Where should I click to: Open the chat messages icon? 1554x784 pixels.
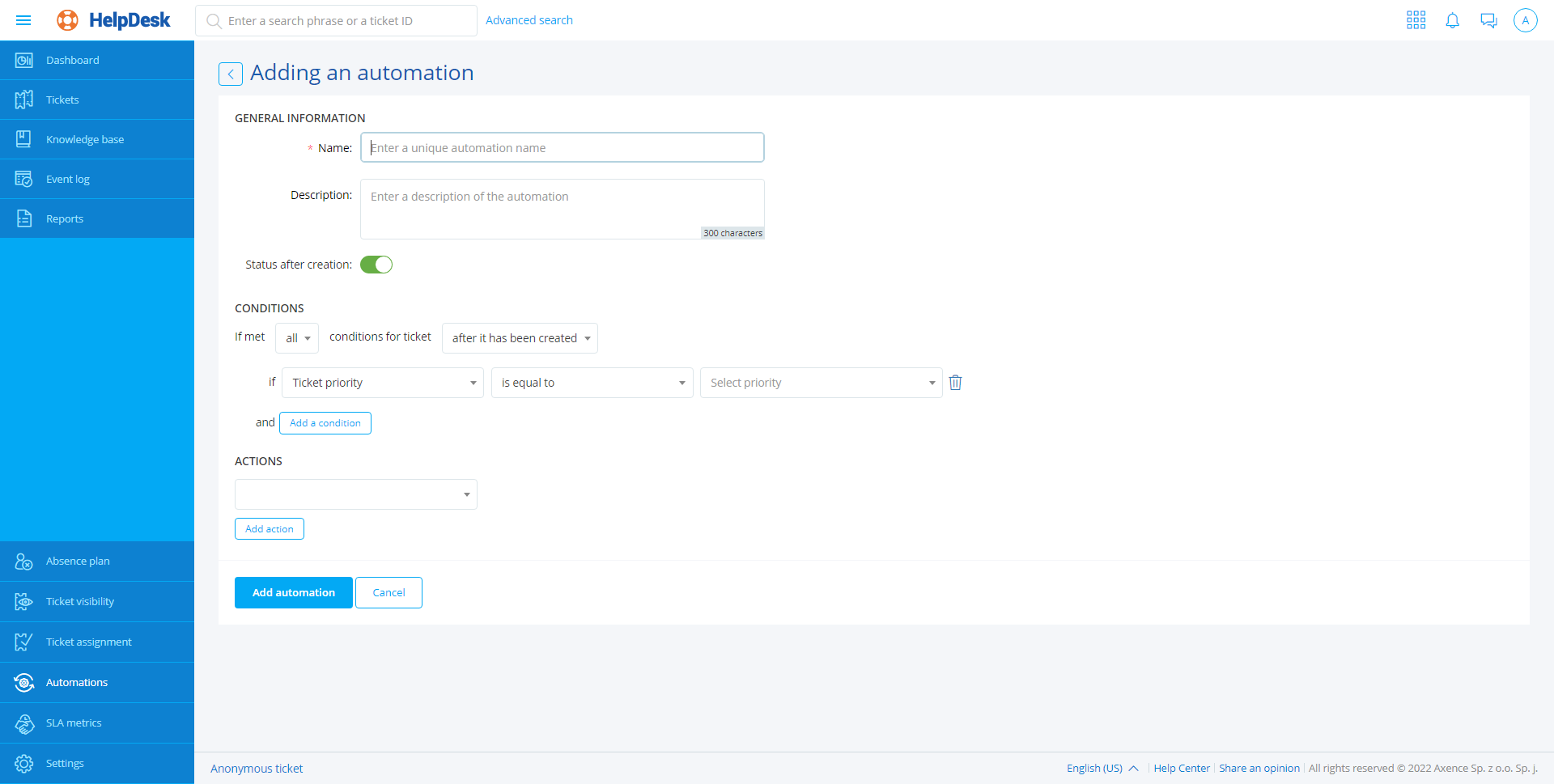coord(1488,20)
